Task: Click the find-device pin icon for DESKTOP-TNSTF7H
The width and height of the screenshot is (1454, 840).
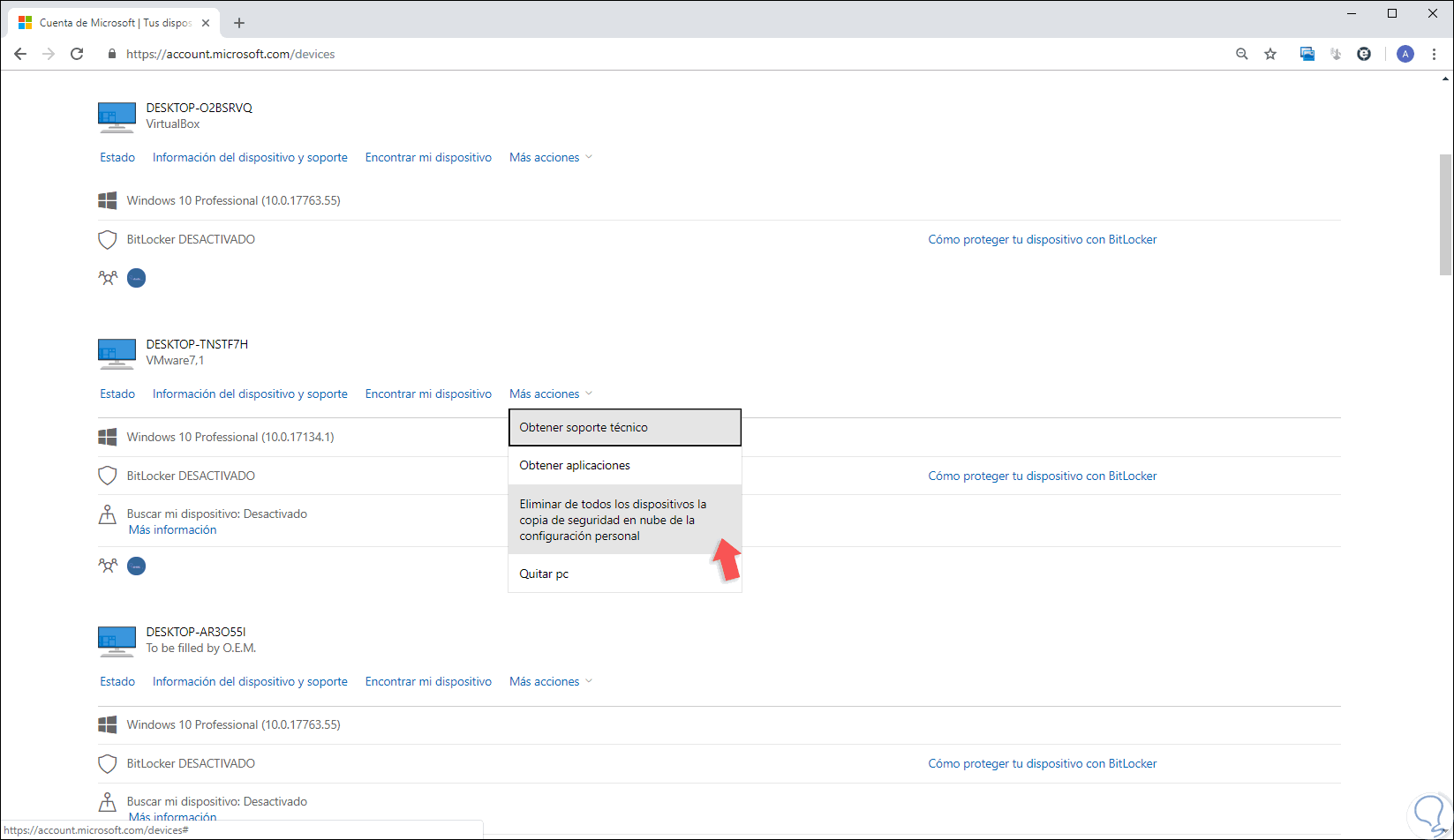Action: (x=108, y=514)
